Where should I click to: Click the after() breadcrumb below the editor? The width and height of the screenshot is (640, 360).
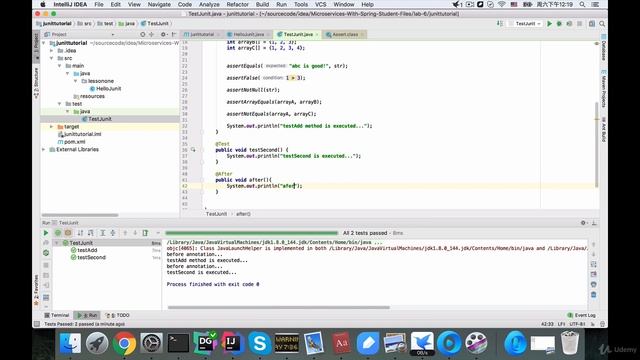pos(243,214)
